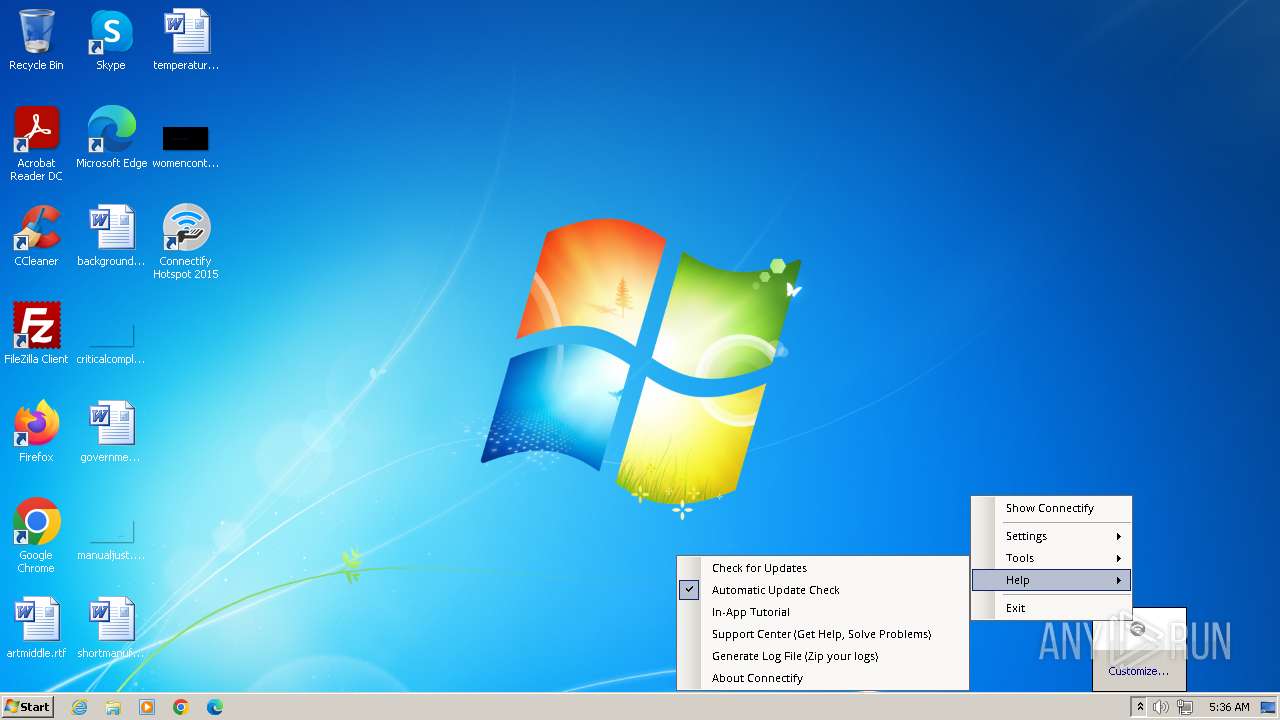
Task: Select the Connectify Hotspot 2015 shortcut
Action: pyautogui.click(x=186, y=241)
